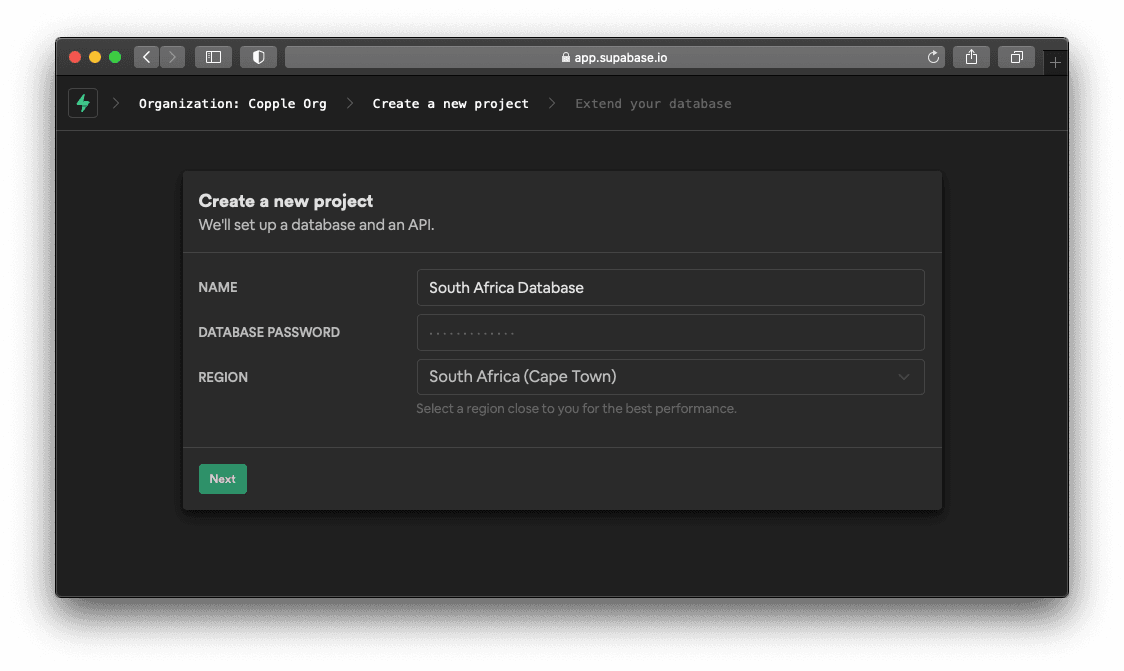Open the Organization: Copple Org breadcrumb

232,103
